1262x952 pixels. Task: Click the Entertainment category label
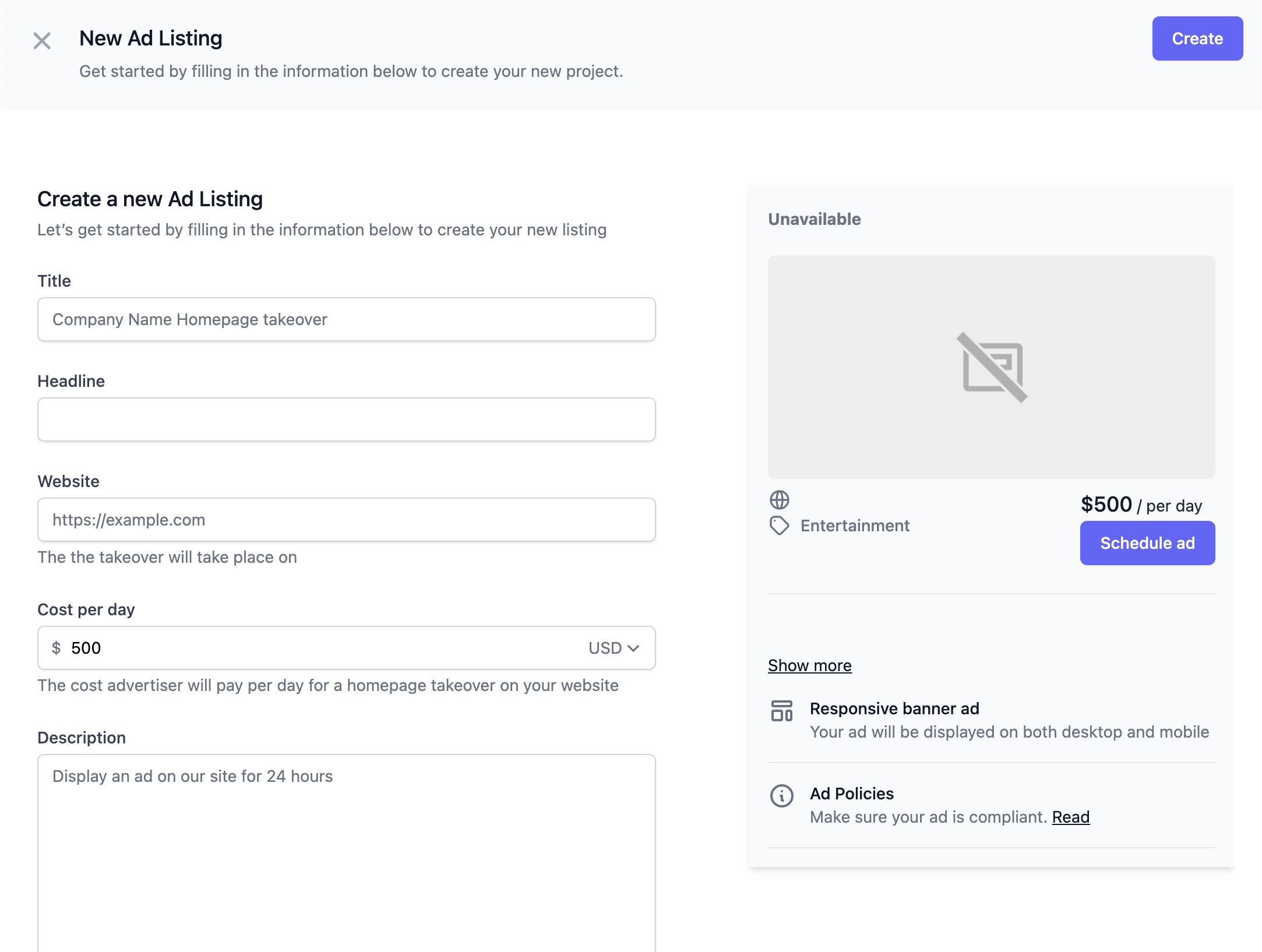point(854,526)
